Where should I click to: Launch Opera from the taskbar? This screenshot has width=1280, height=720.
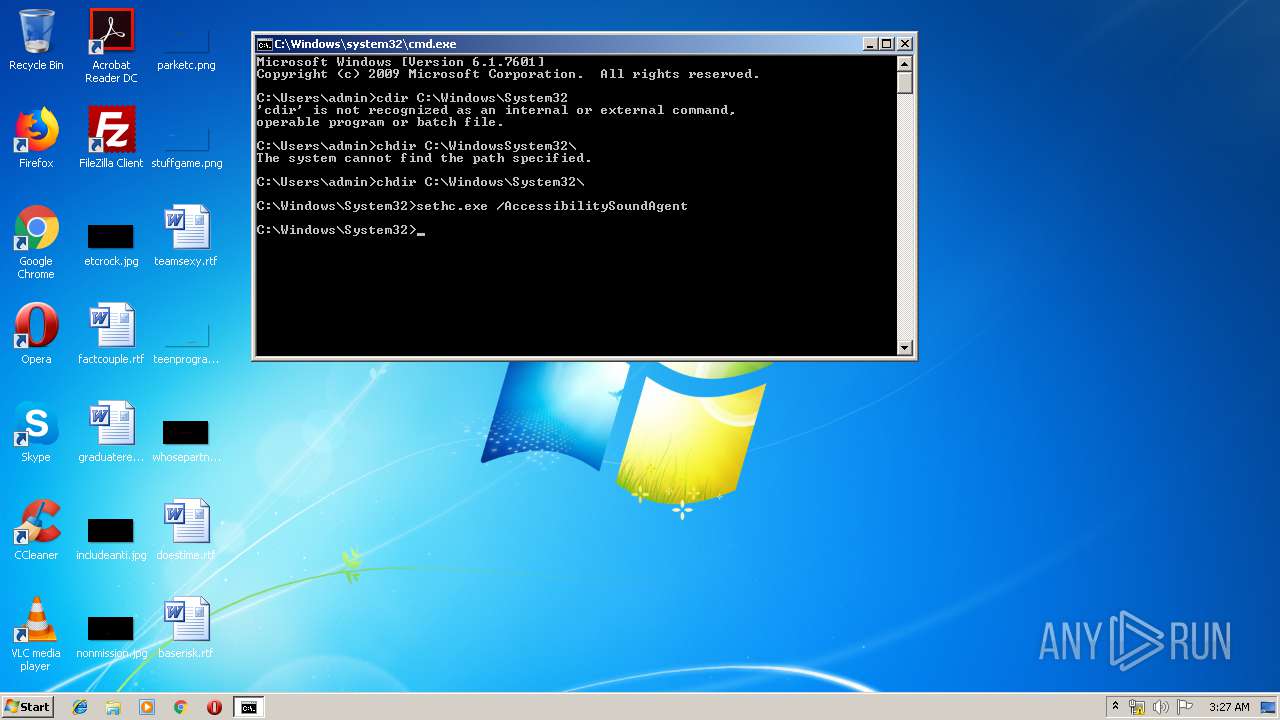coord(214,707)
